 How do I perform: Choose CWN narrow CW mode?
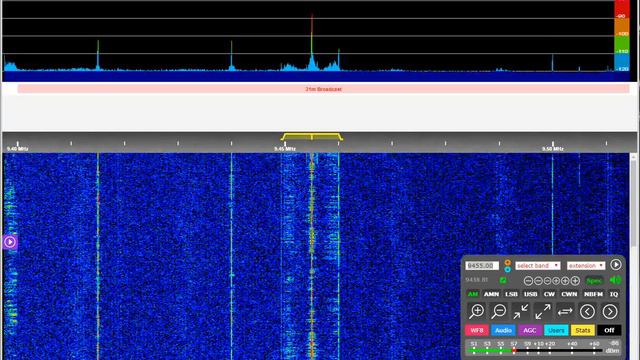[x=569, y=294]
